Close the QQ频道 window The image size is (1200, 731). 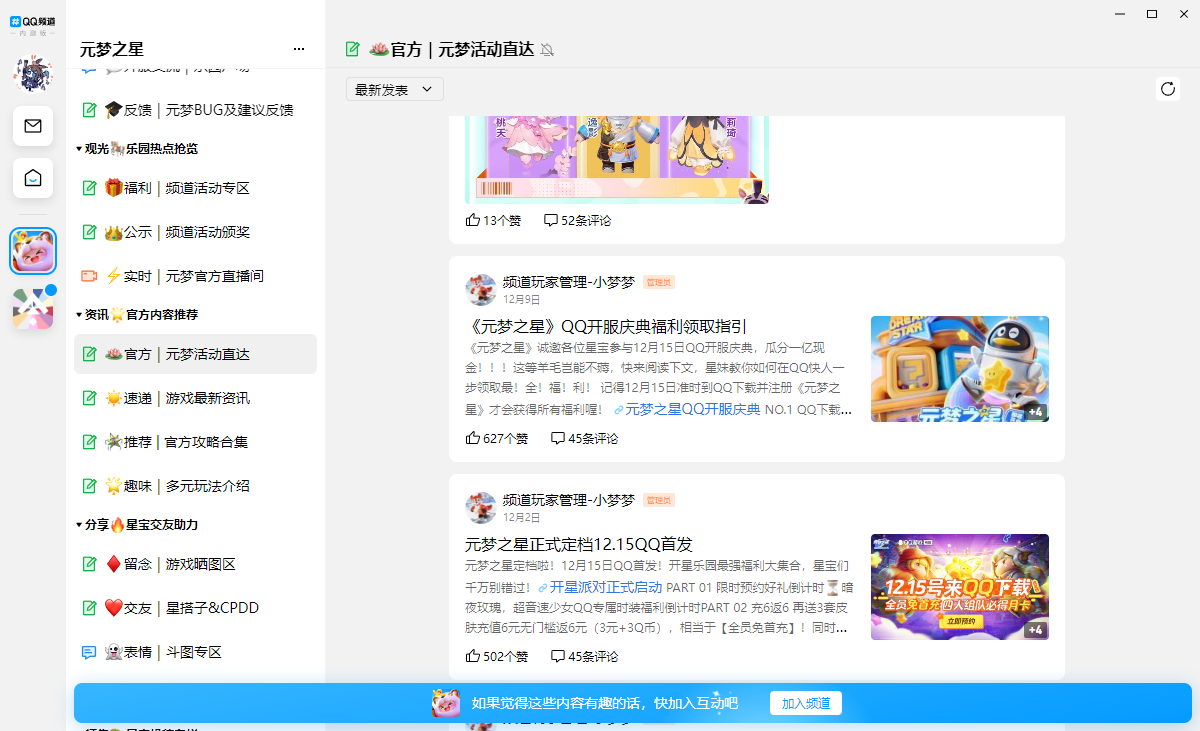click(x=1185, y=14)
